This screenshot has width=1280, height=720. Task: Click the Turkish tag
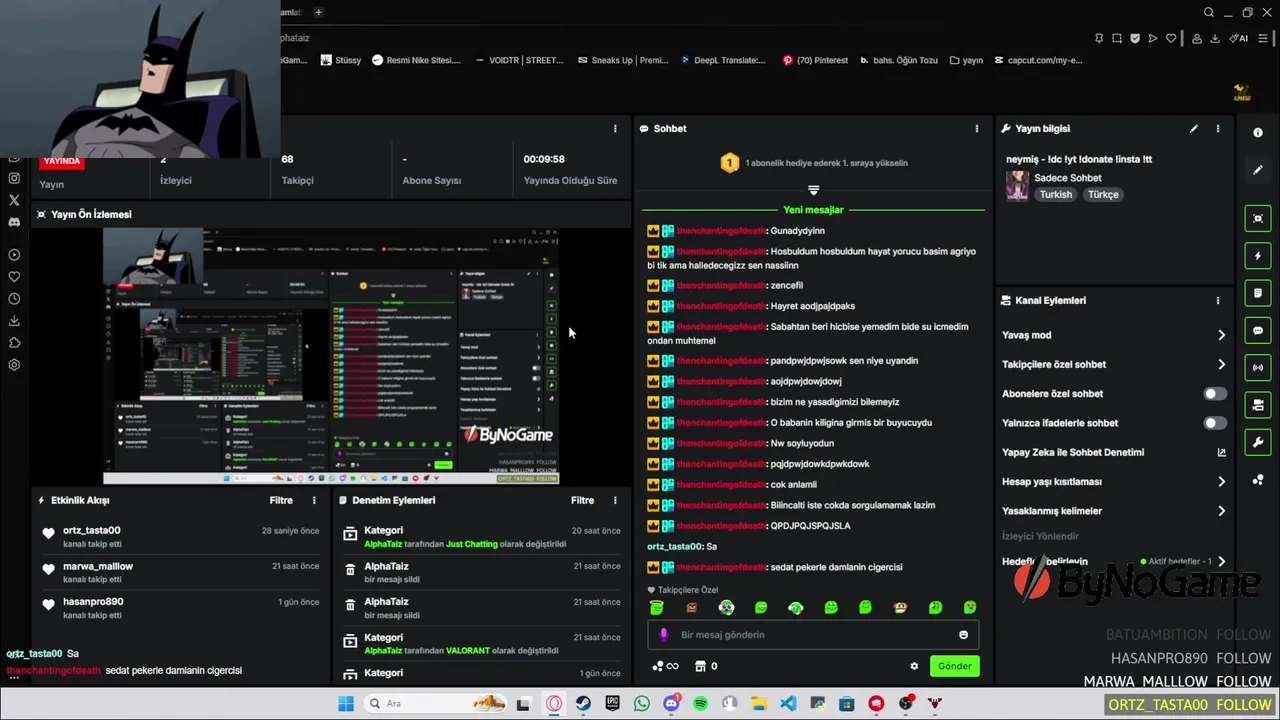click(x=1055, y=195)
